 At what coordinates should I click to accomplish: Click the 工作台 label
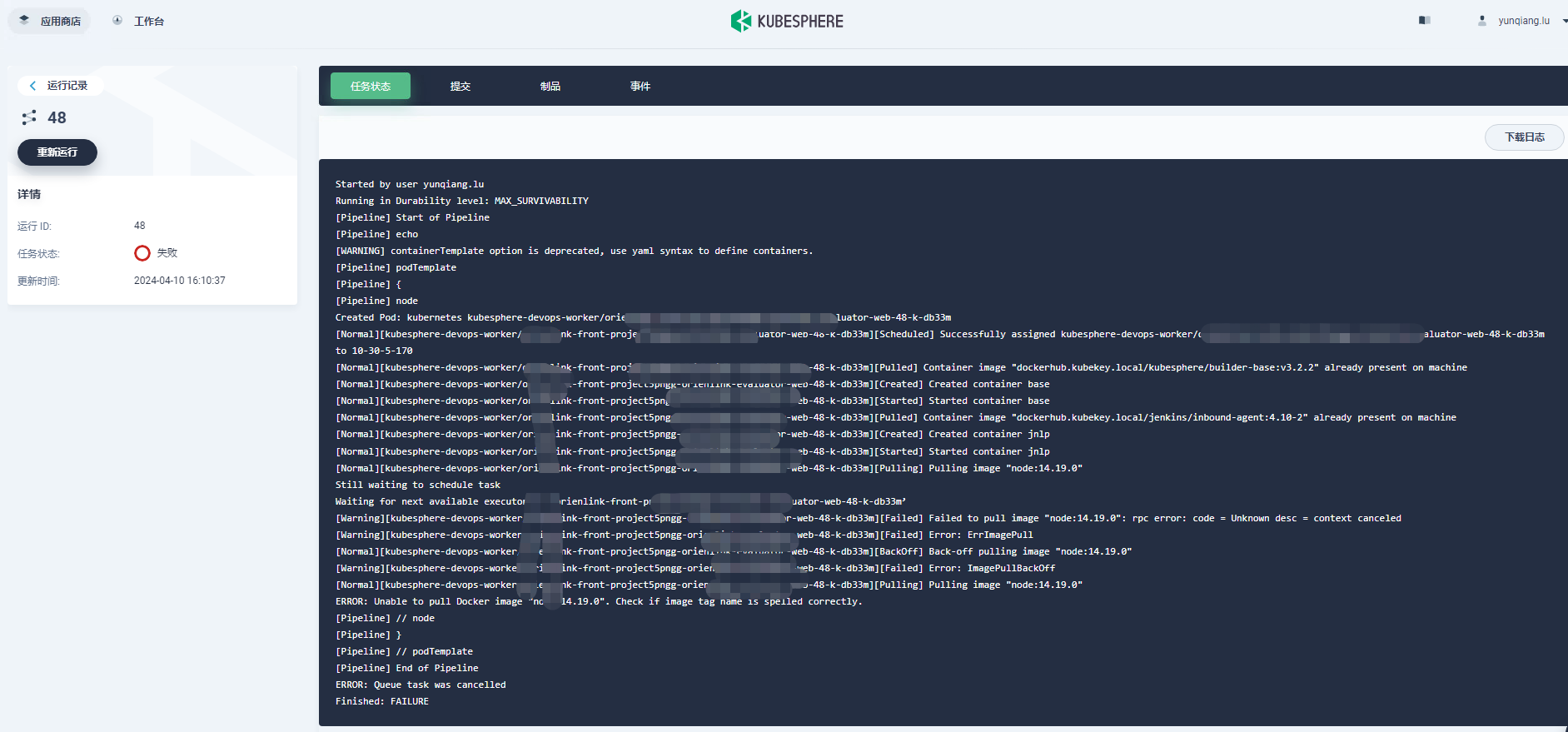pyautogui.click(x=149, y=21)
